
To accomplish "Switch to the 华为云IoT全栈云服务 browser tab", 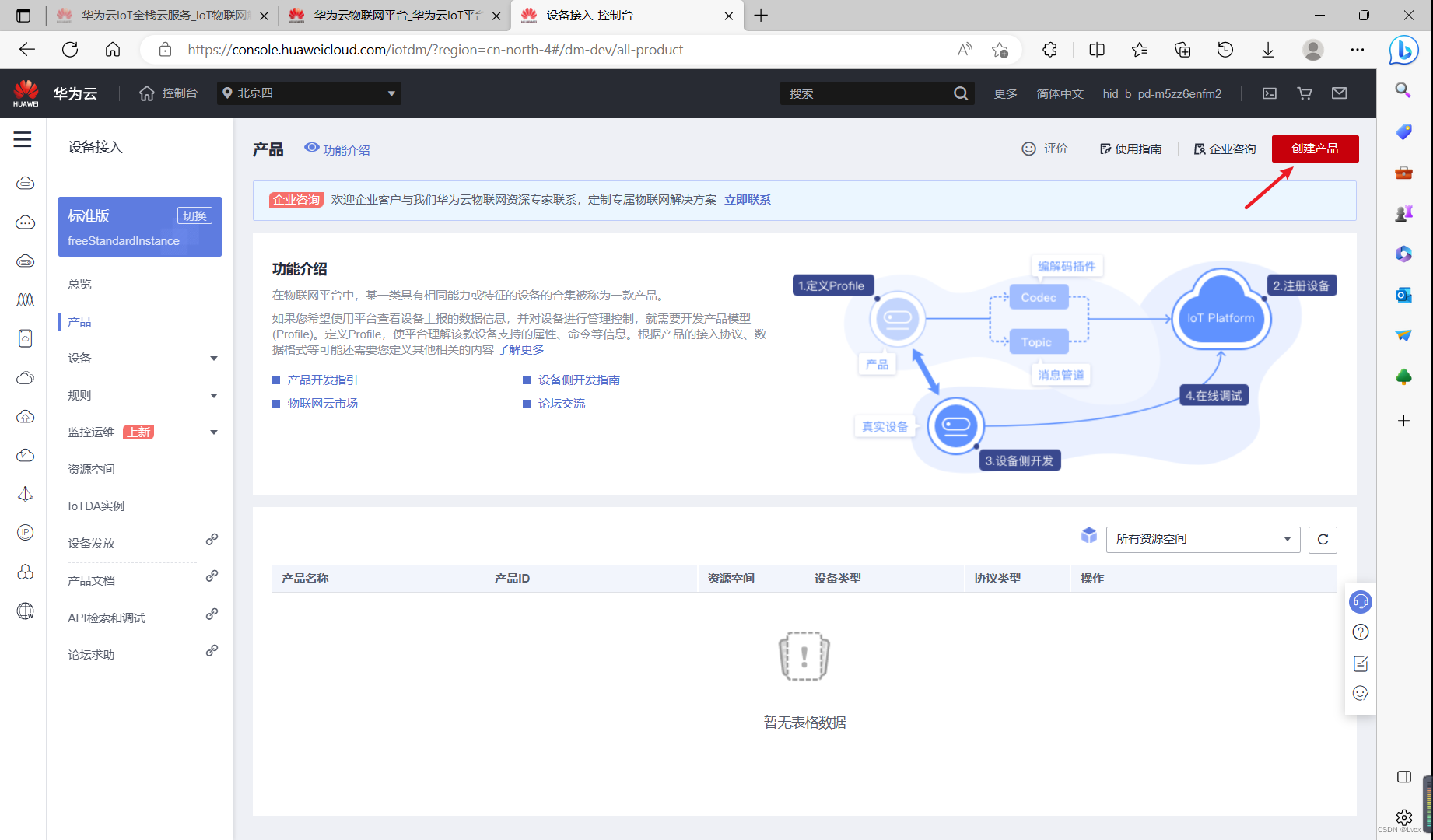I will click(x=163, y=16).
